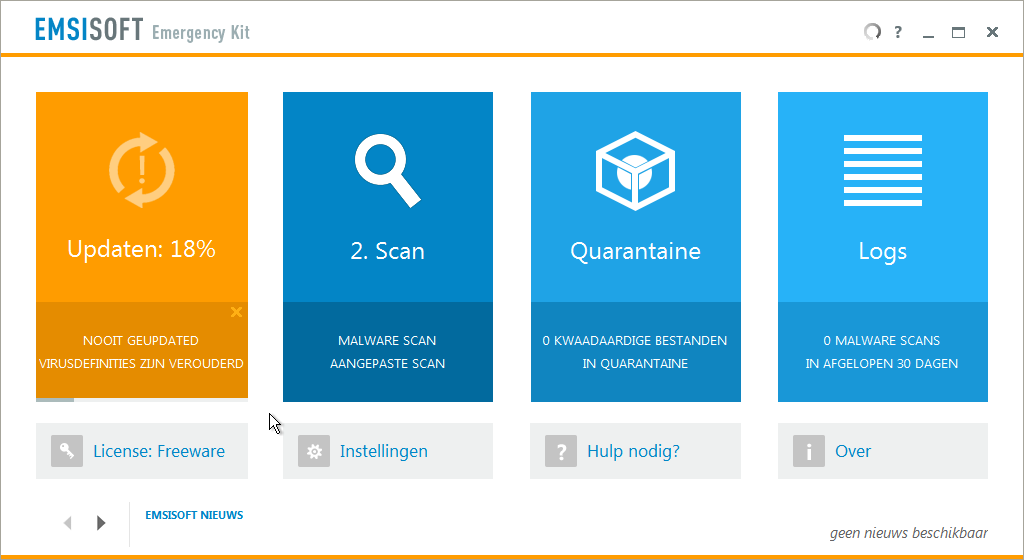This screenshot has height=560, width=1024.
Task: Start a Malware Scan
Action: [x=387, y=341]
